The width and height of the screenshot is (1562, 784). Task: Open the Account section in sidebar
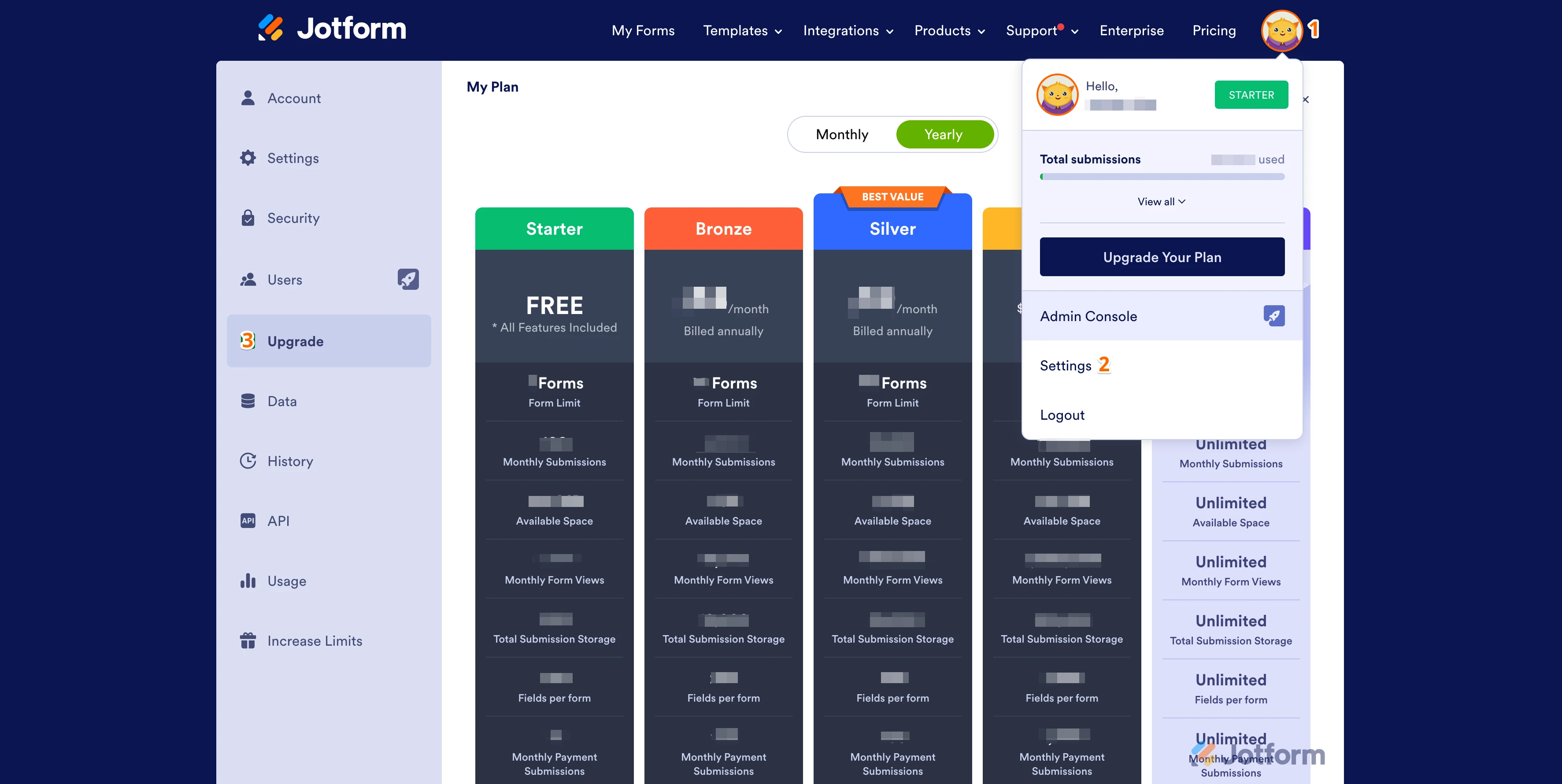tap(329, 98)
